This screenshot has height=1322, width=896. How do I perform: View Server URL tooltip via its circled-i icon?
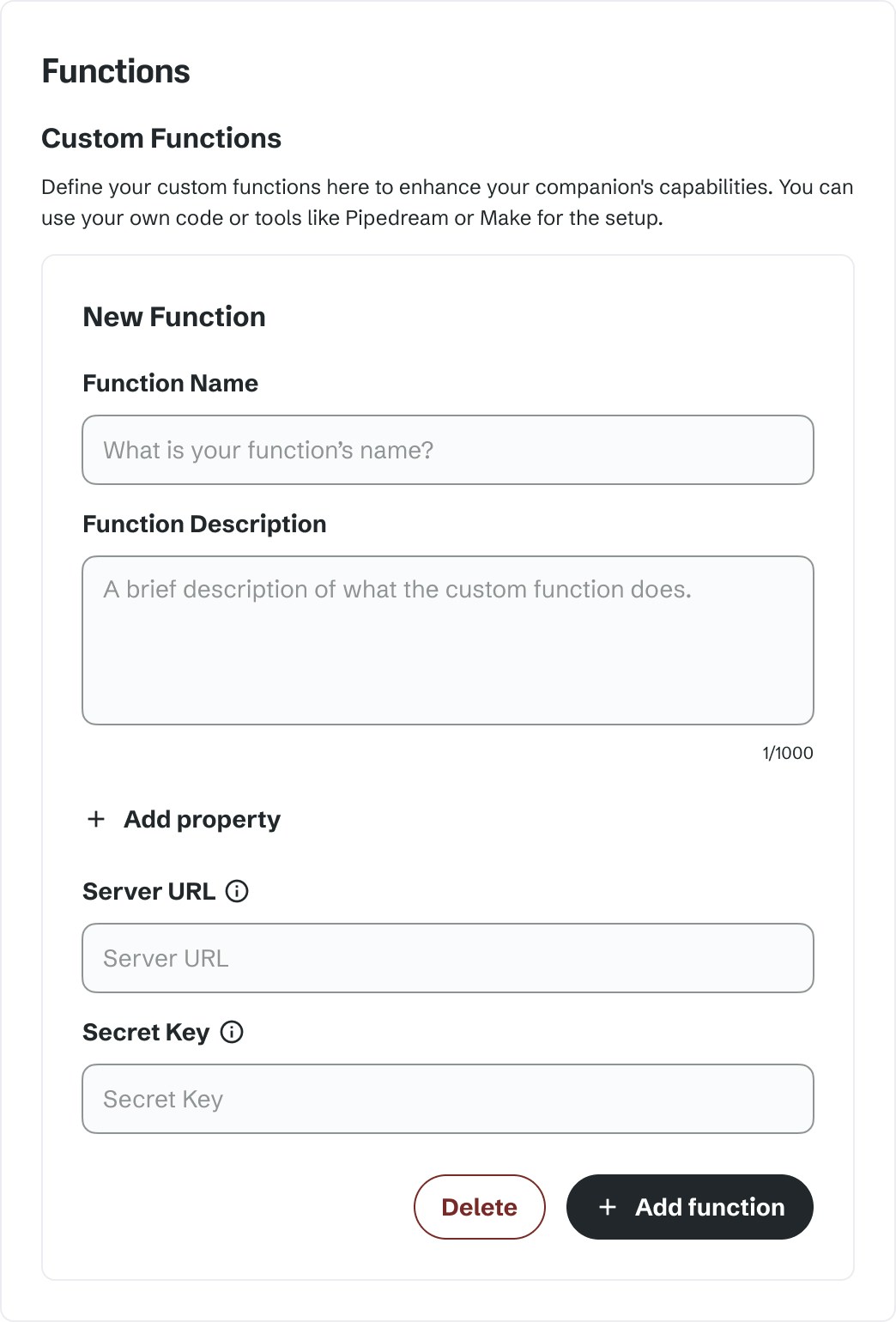[236, 891]
